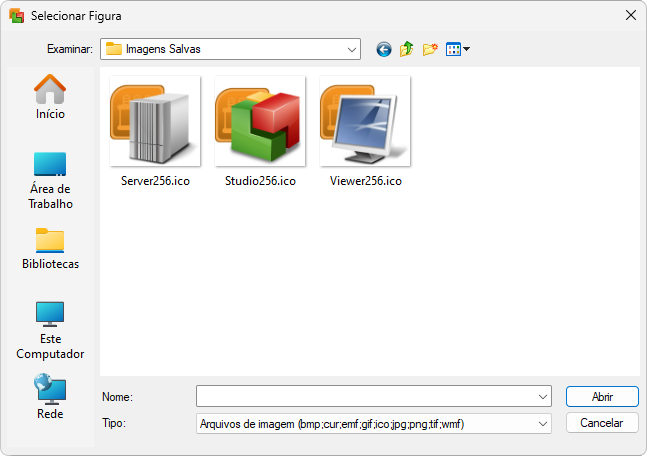This screenshot has height=456, width=647.
Task: Click the Up One Level folder icon
Action: pyautogui.click(x=406, y=49)
